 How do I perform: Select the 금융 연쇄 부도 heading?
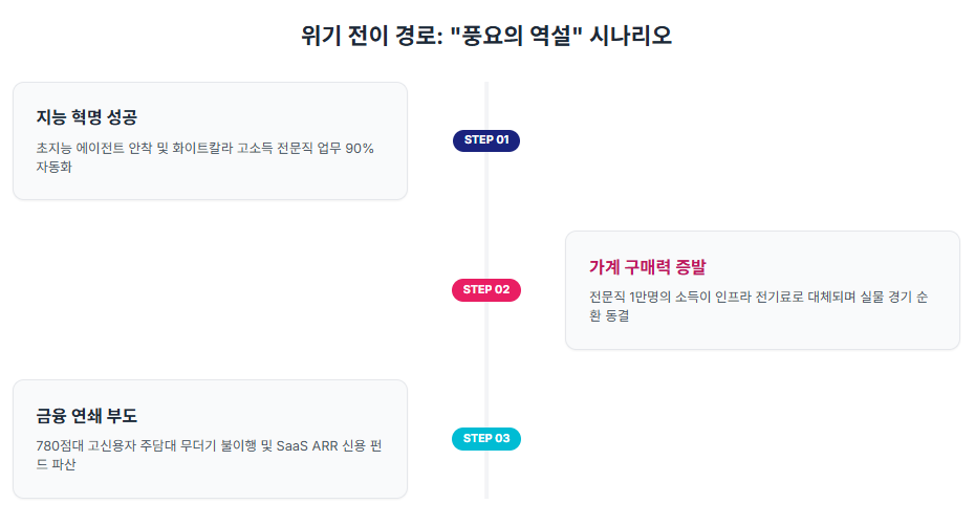86,415
